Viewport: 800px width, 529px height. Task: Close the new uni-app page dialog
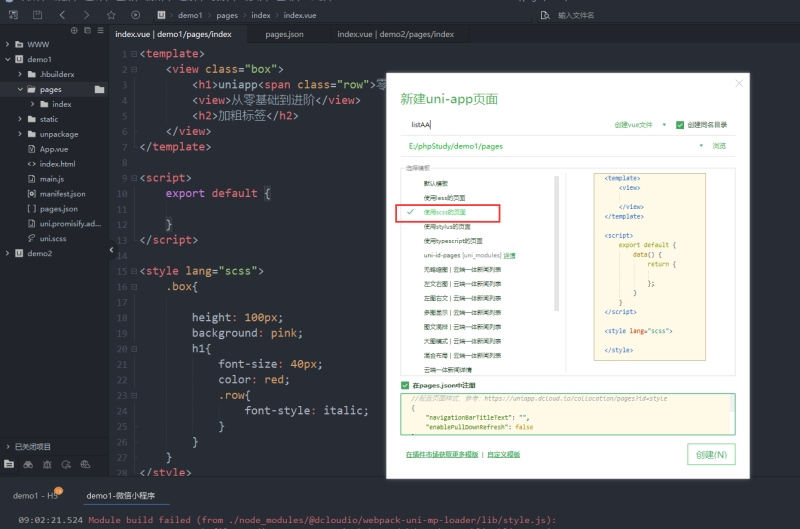[x=739, y=83]
